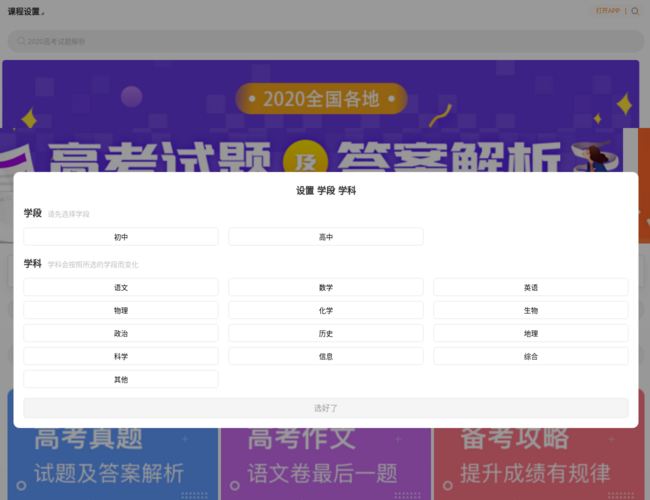Click the 学科会按照所选的学段而变化 hint text
The image size is (650, 500).
point(93,265)
